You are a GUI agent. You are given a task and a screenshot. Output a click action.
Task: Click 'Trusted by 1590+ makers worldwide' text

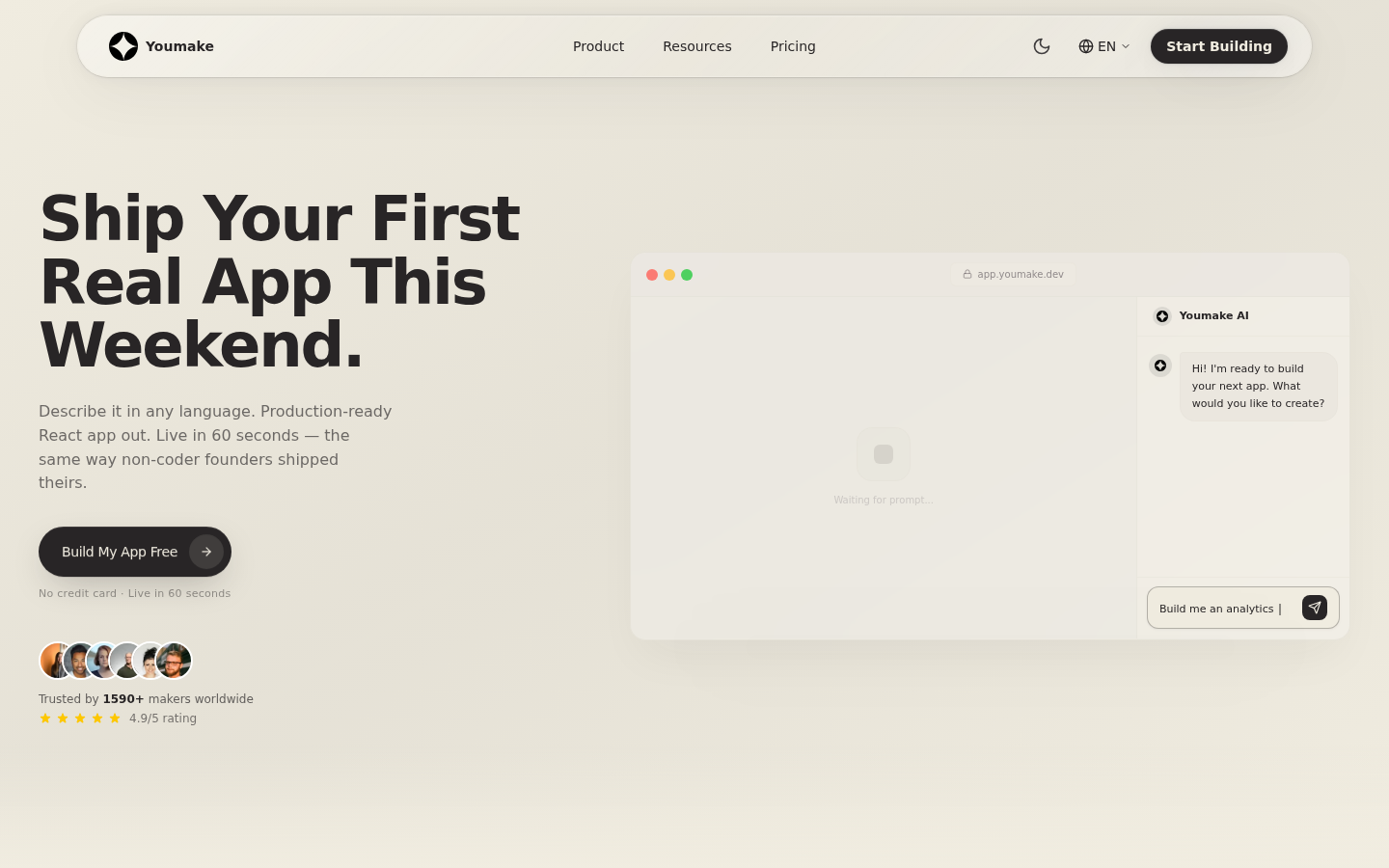pyautogui.click(x=146, y=699)
